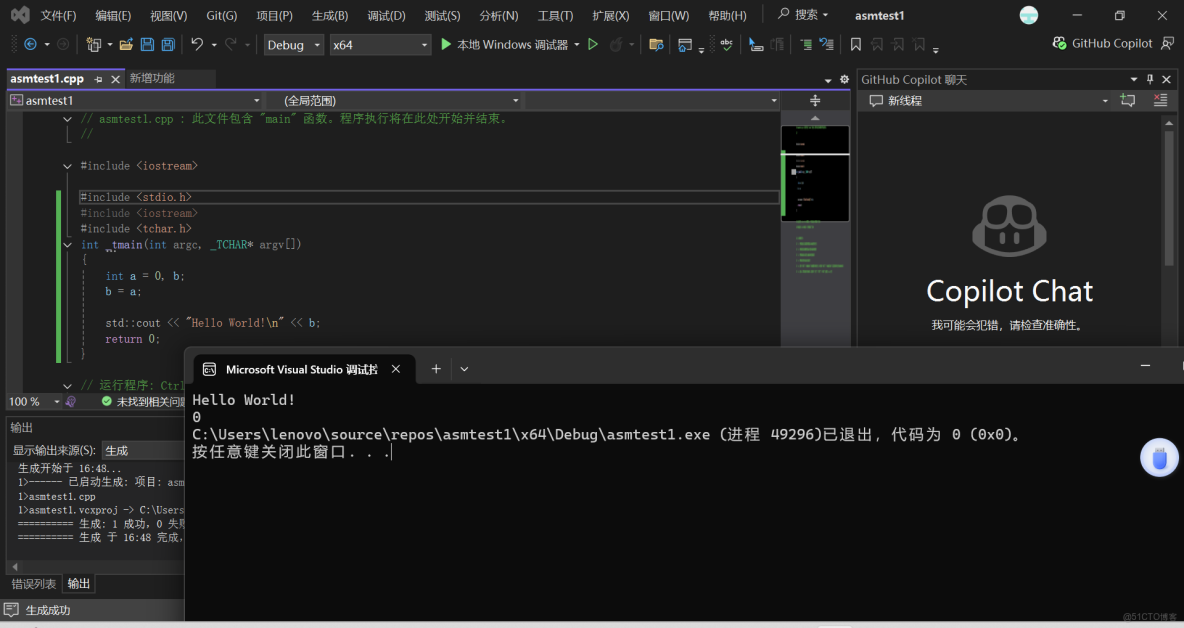Open the Git(G) menu

[x=220, y=15]
